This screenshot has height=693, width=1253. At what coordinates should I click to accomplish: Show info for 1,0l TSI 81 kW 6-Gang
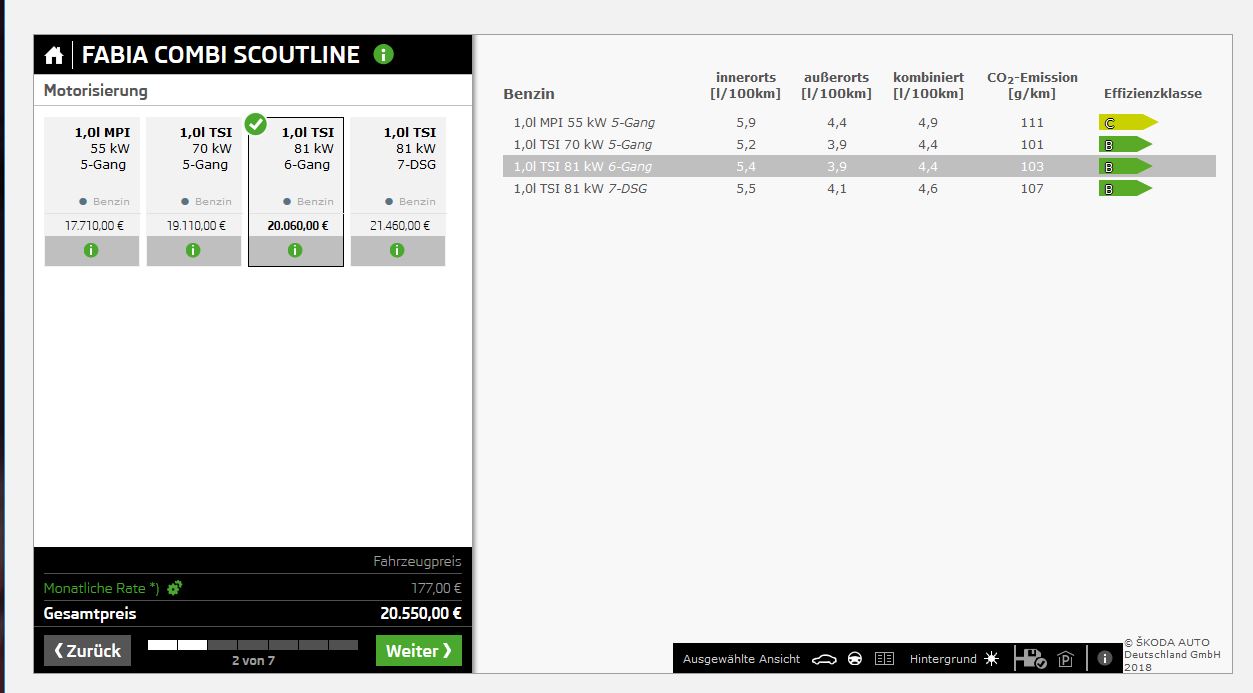[295, 251]
